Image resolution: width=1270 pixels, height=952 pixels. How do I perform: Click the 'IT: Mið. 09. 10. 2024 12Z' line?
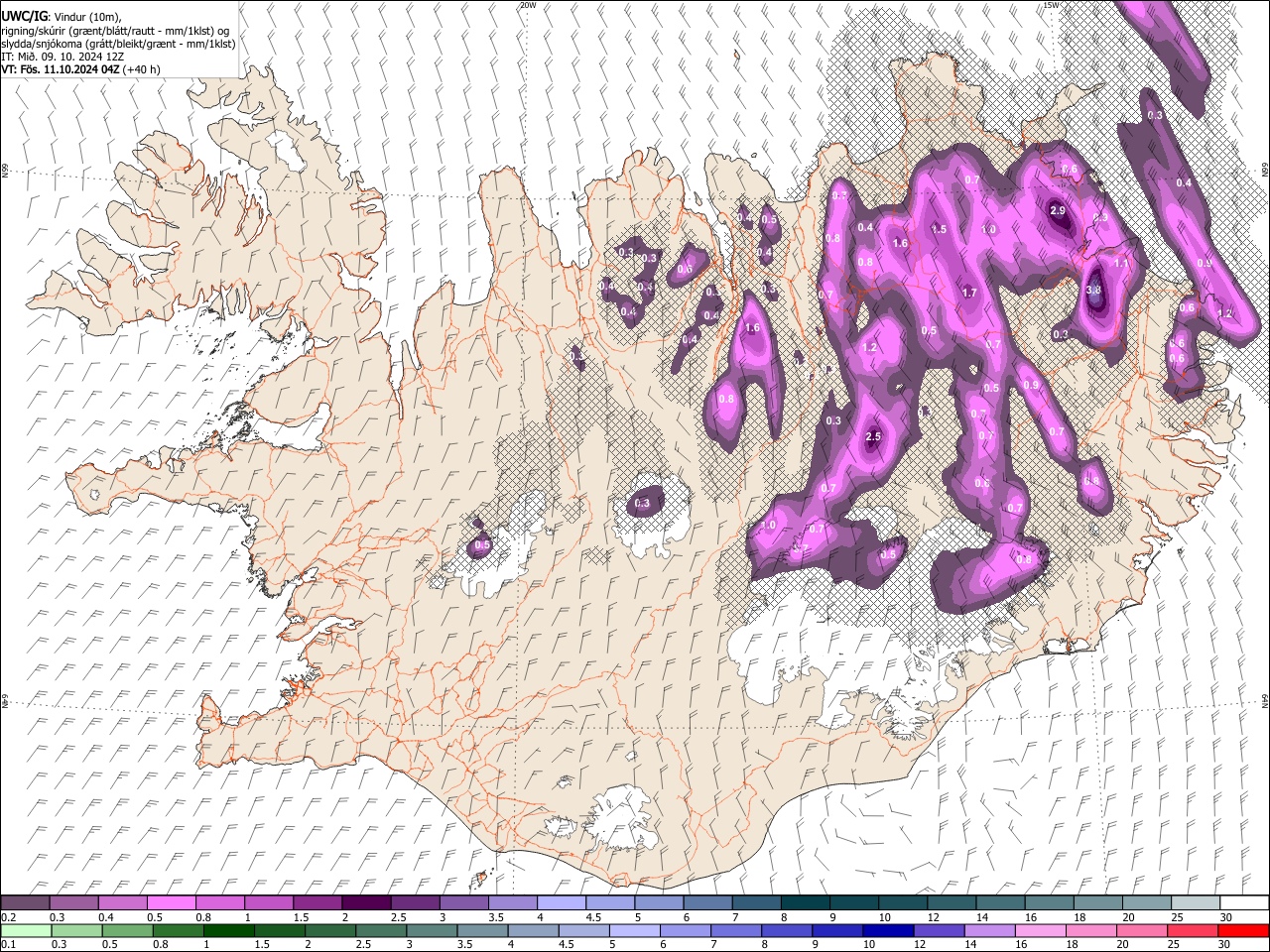(x=63, y=57)
